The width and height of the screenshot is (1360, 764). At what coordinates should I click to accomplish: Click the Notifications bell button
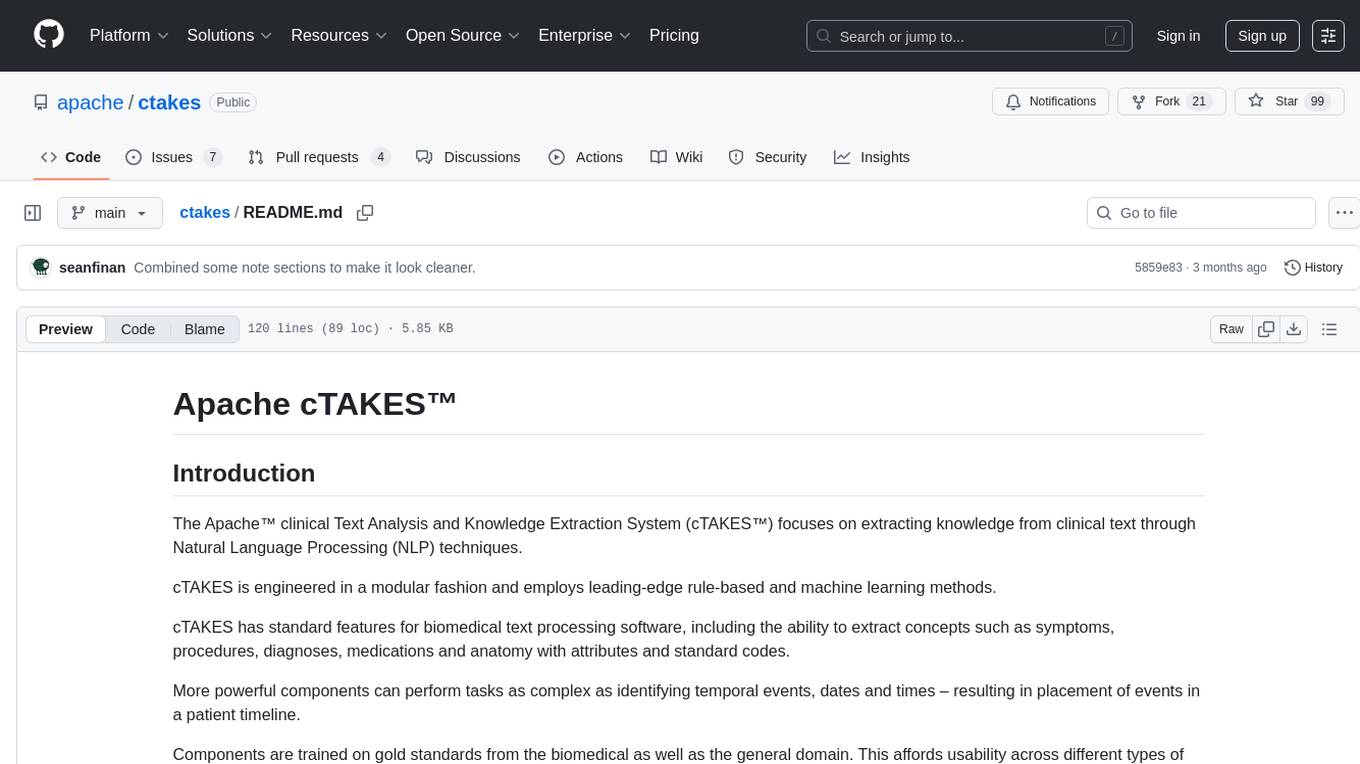pos(1051,101)
